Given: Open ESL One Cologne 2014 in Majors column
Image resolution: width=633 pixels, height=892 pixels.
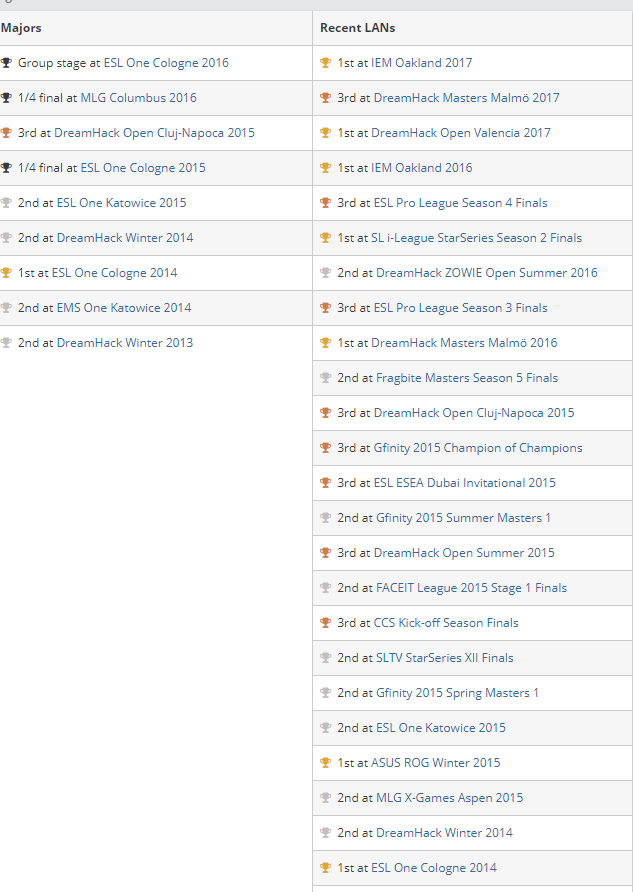Looking at the screenshot, I should click(x=114, y=273).
